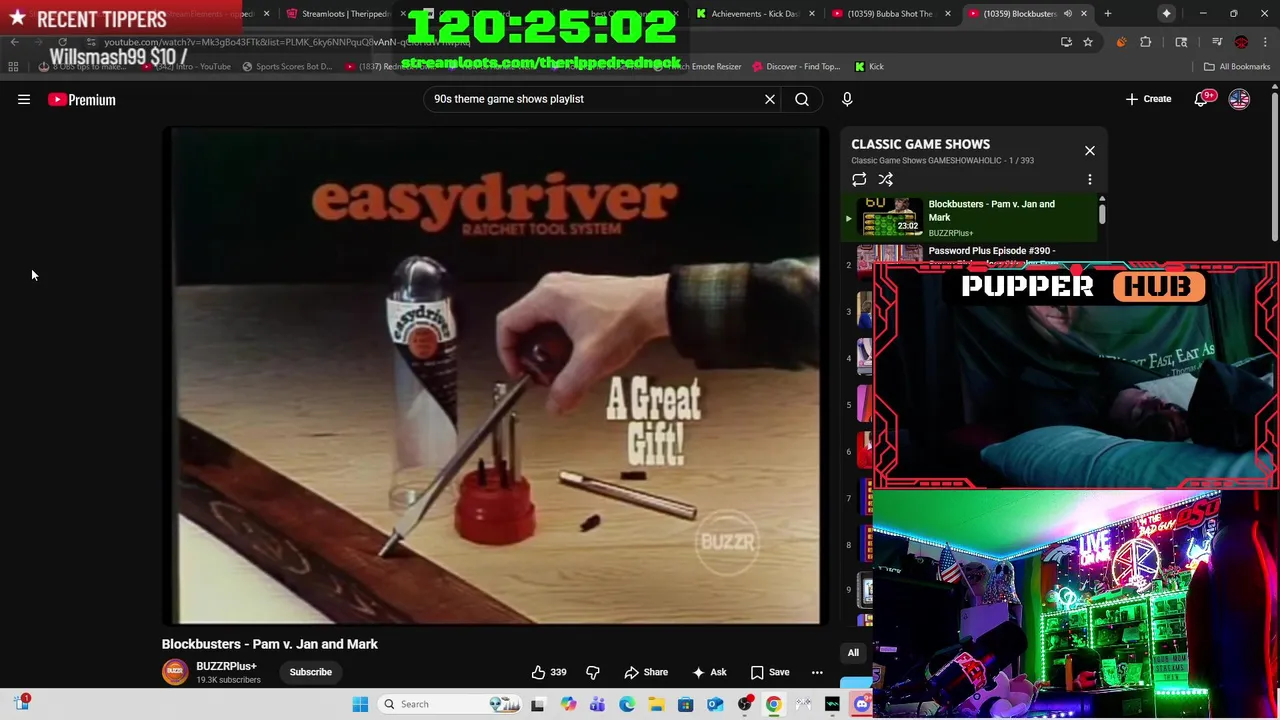Click the video title Blockbusters - Pam v. Jan and Mark

pos(270,644)
